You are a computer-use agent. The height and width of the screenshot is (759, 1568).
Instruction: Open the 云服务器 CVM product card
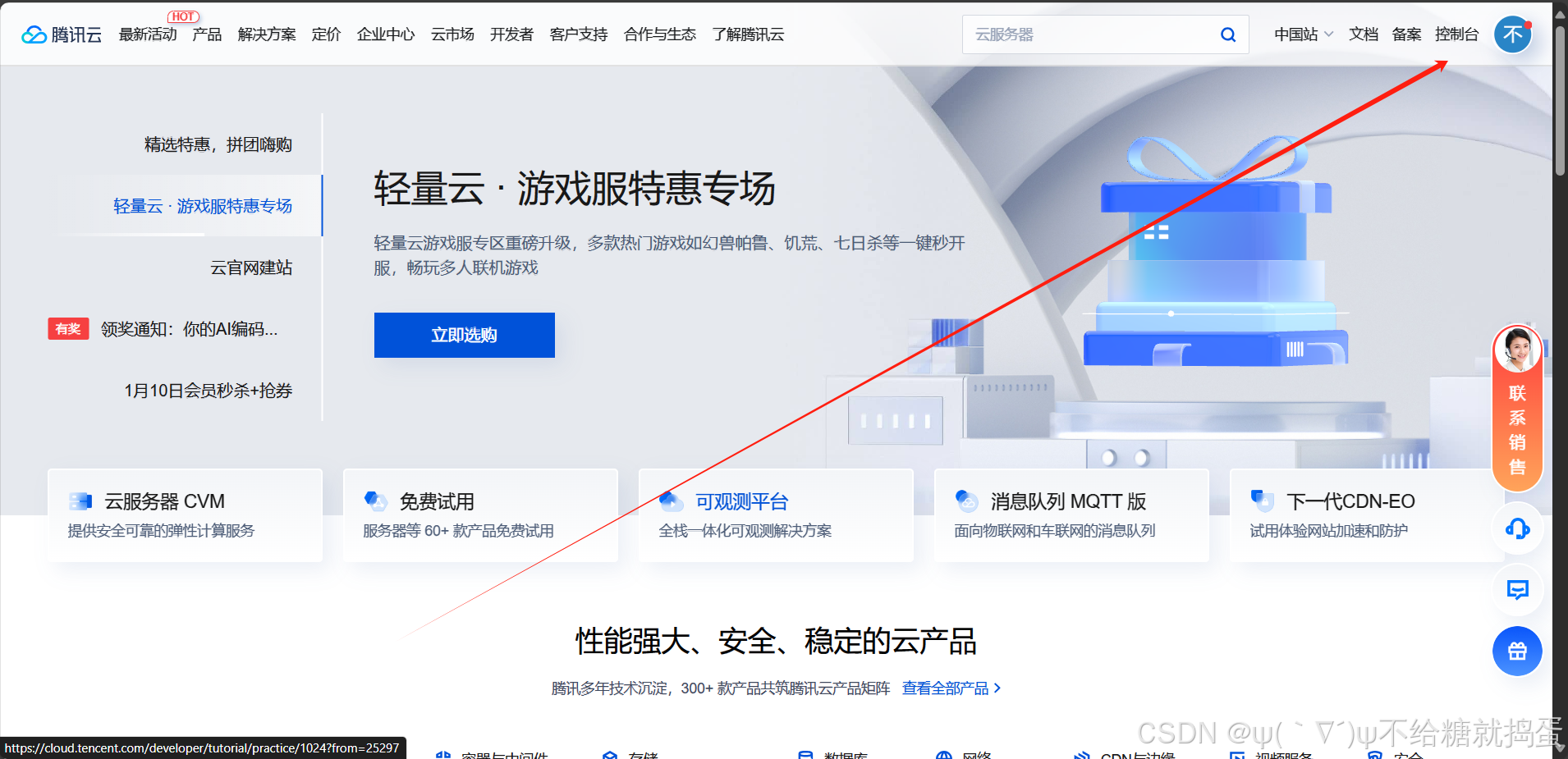185,515
